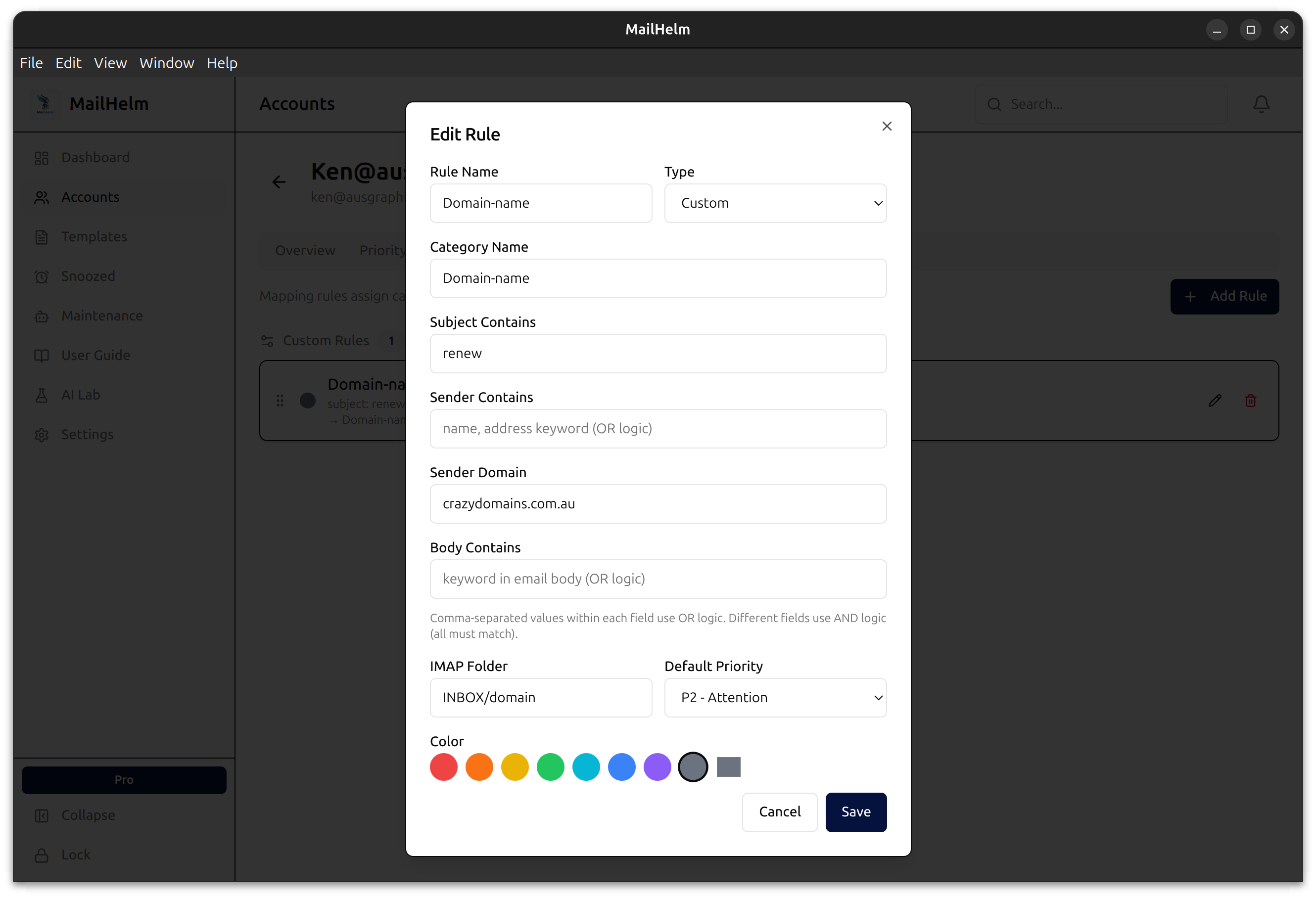This screenshot has width=1316, height=898.
Task: Open the File menu
Action: point(31,63)
